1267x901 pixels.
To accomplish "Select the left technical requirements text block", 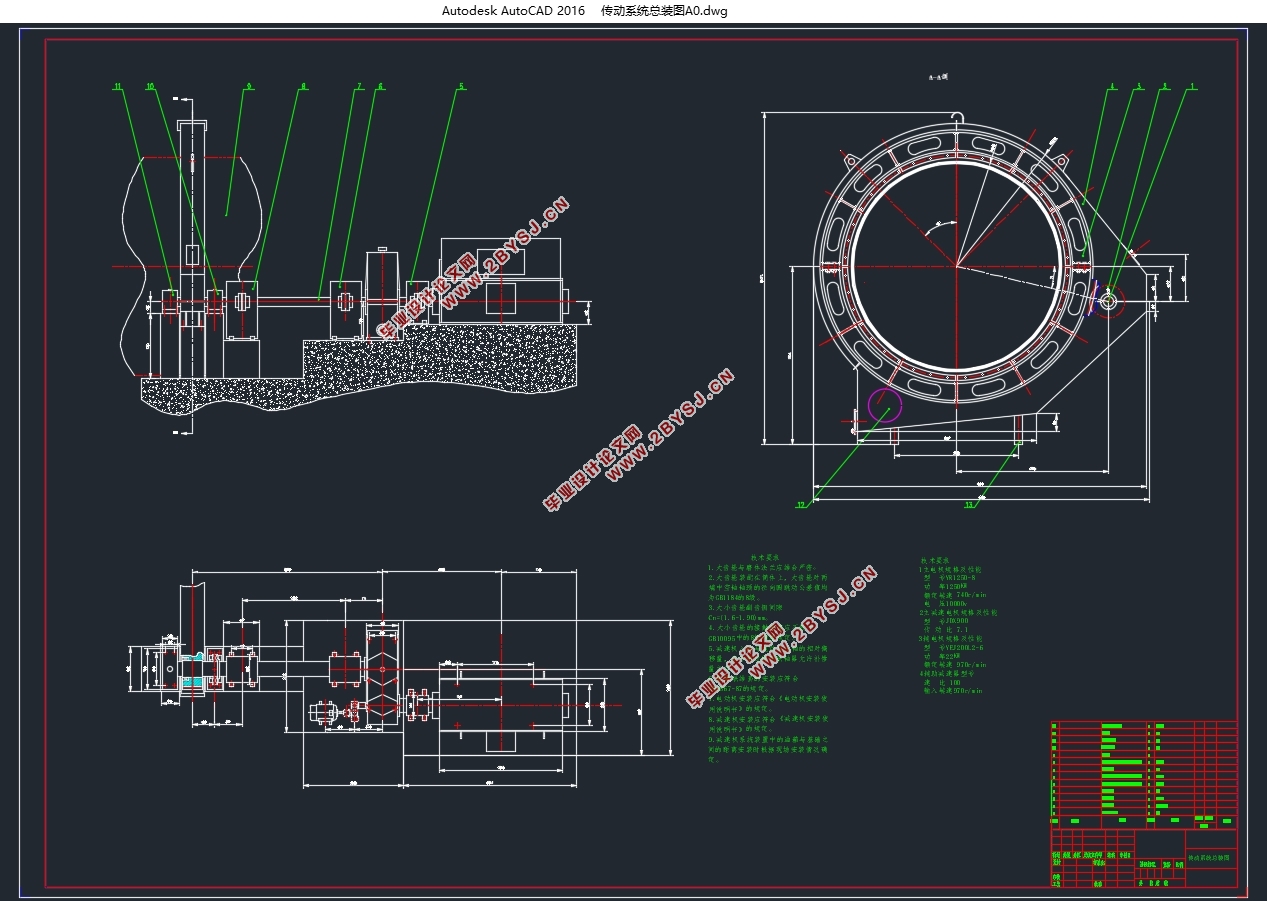I will click(x=768, y=660).
